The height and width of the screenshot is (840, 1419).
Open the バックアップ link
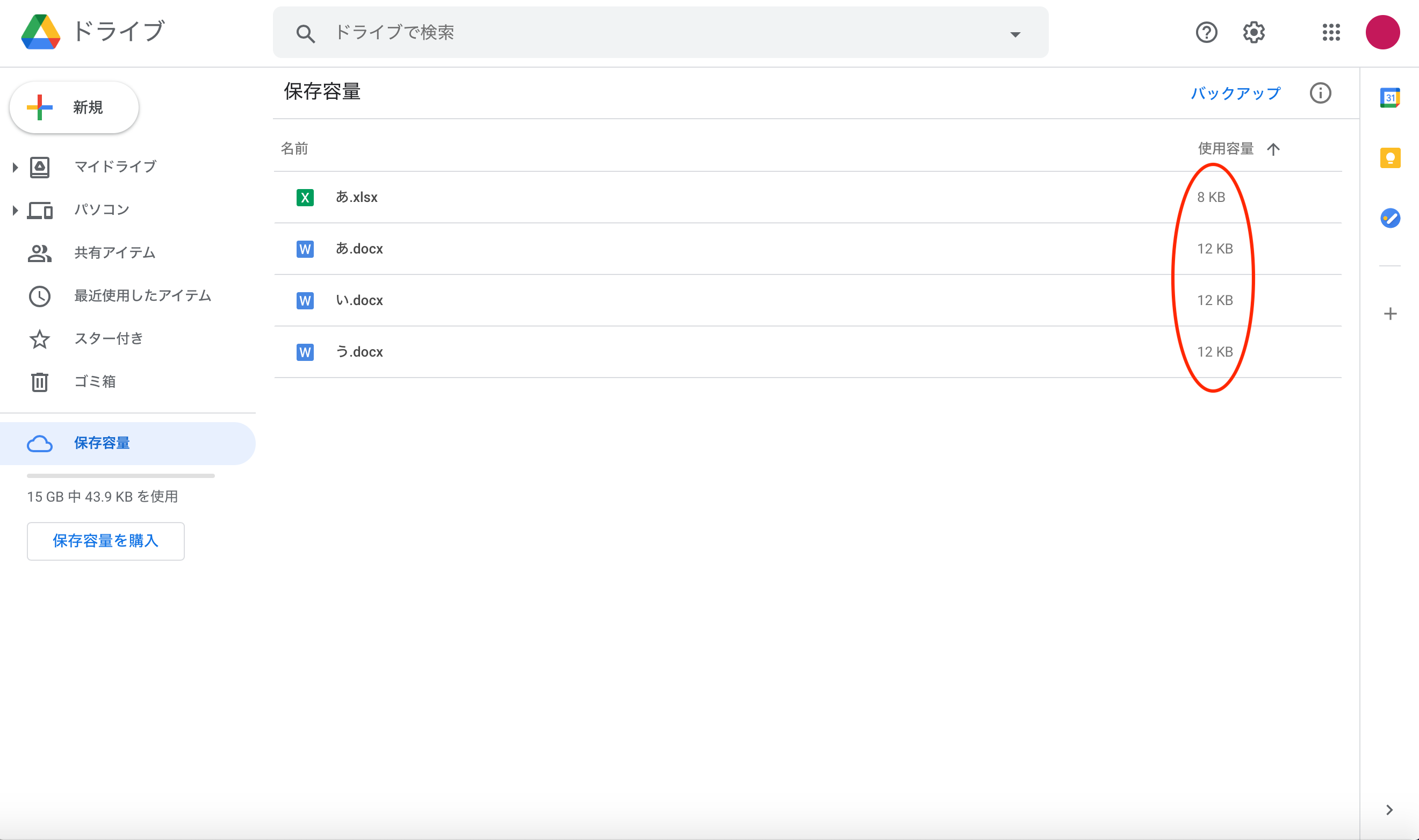tap(1235, 93)
